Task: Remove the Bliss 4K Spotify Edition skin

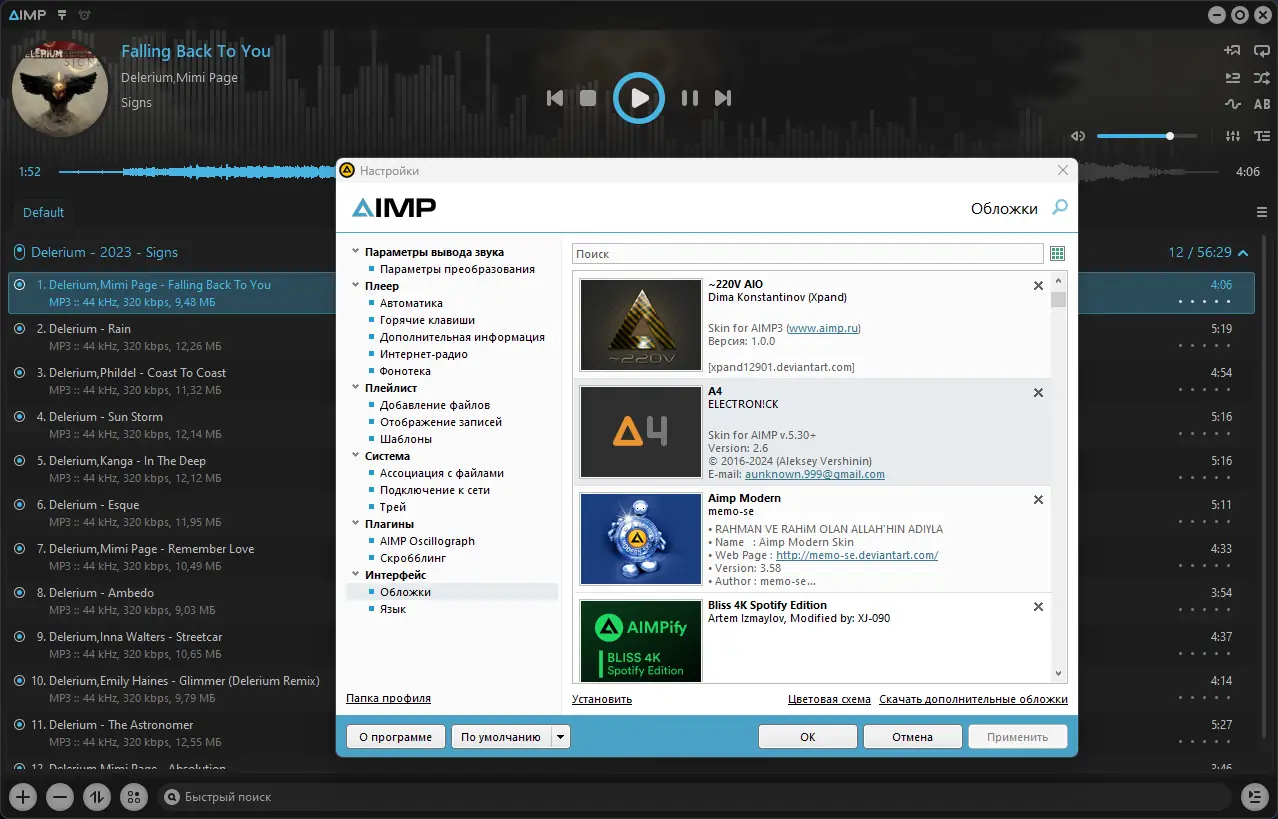Action: pyautogui.click(x=1038, y=607)
